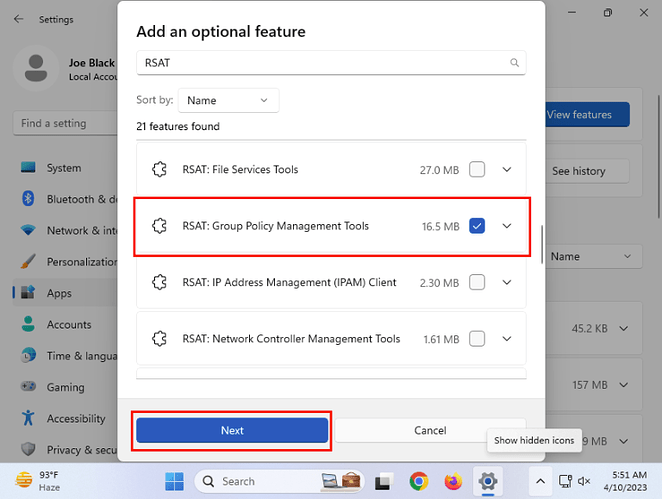Open Gaming in Settings sidebar
This screenshot has height=499, width=662.
(x=65, y=387)
